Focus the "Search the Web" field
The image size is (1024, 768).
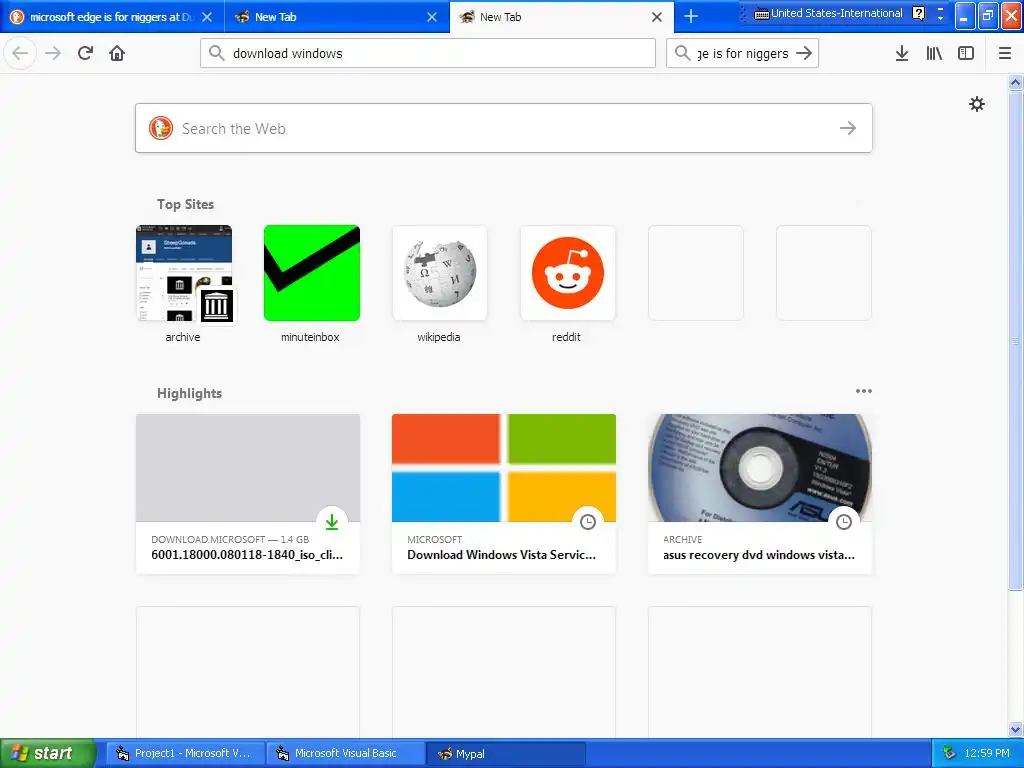504,128
